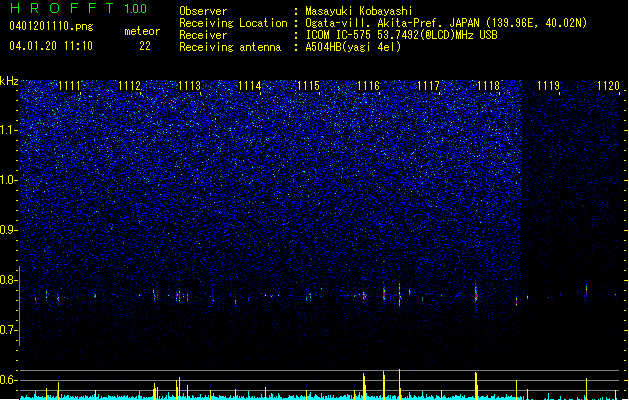The height and width of the screenshot is (400, 629).
Task: Click the kHz axis unit label
Action: [9, 81]
